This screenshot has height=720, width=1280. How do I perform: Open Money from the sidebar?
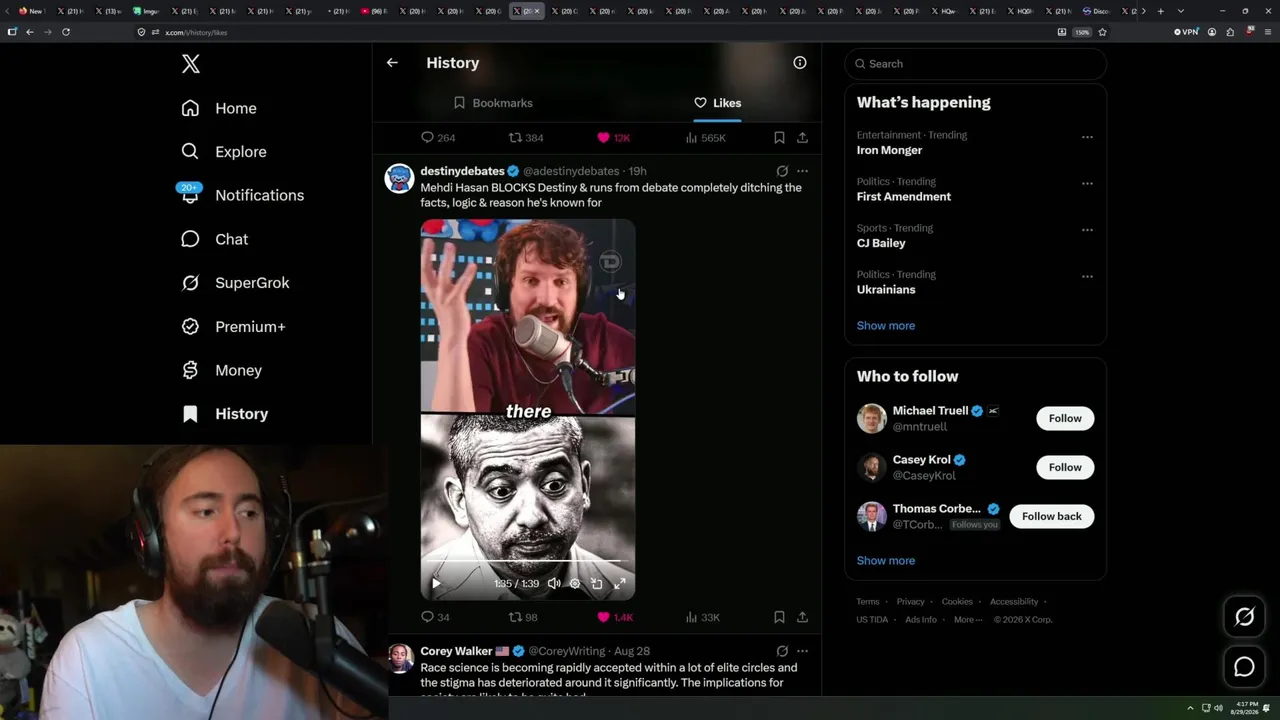[x=221, y=370]
